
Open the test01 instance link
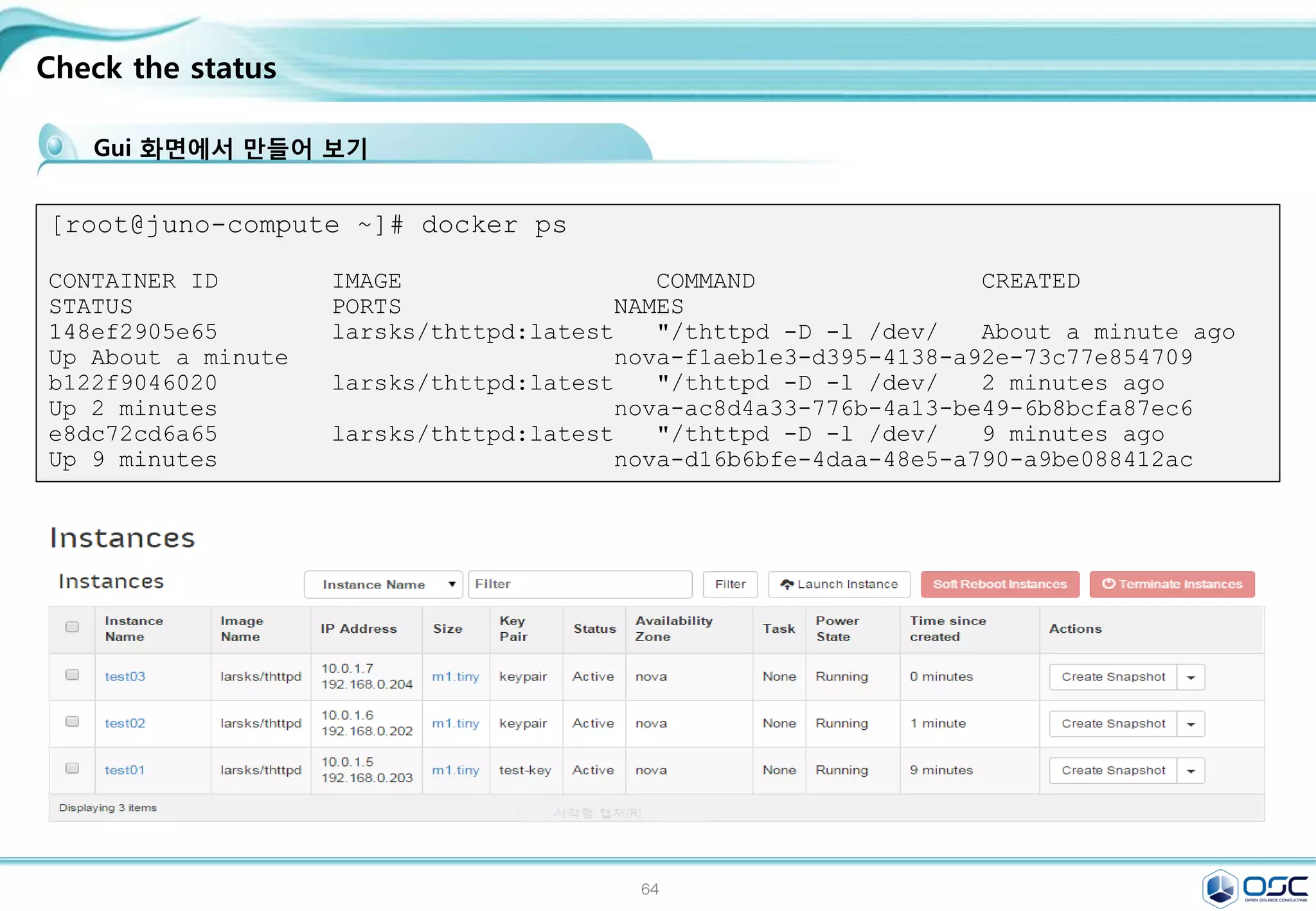125,770
